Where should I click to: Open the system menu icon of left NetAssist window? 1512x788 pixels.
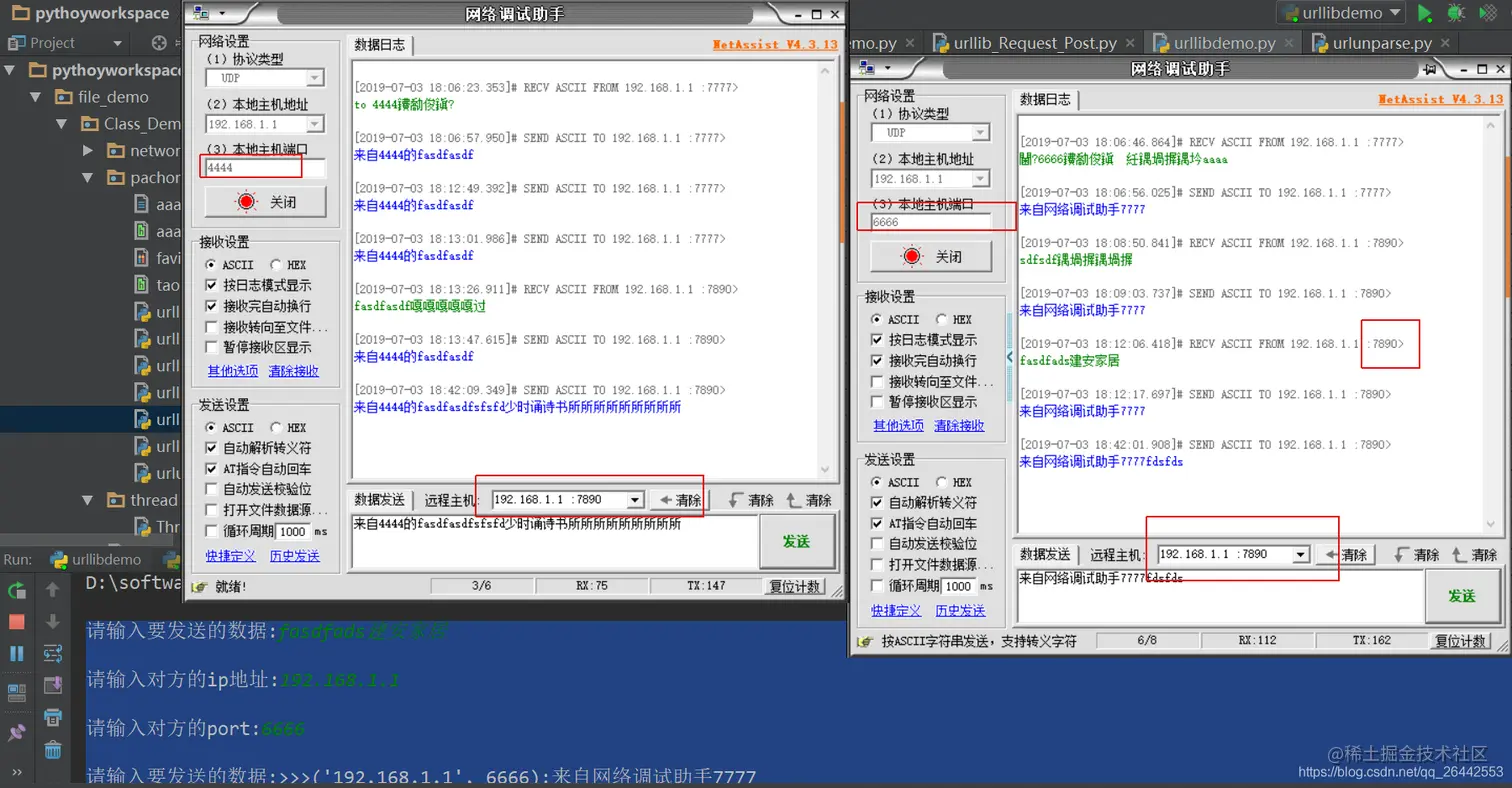point(200,13)
